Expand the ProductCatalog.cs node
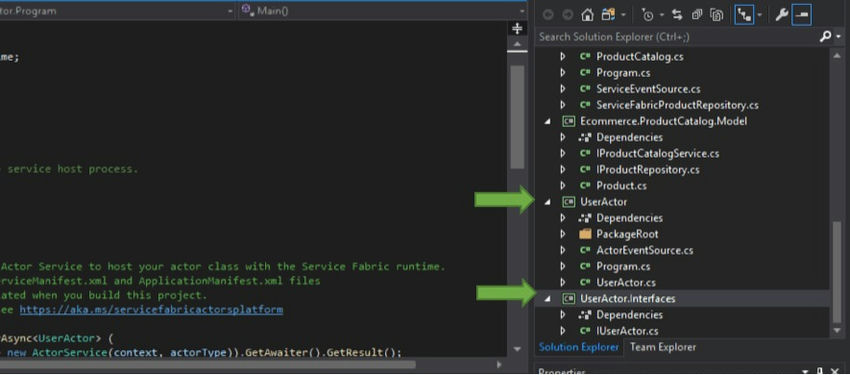Screen dimensions: 850x375 (563, 56)
